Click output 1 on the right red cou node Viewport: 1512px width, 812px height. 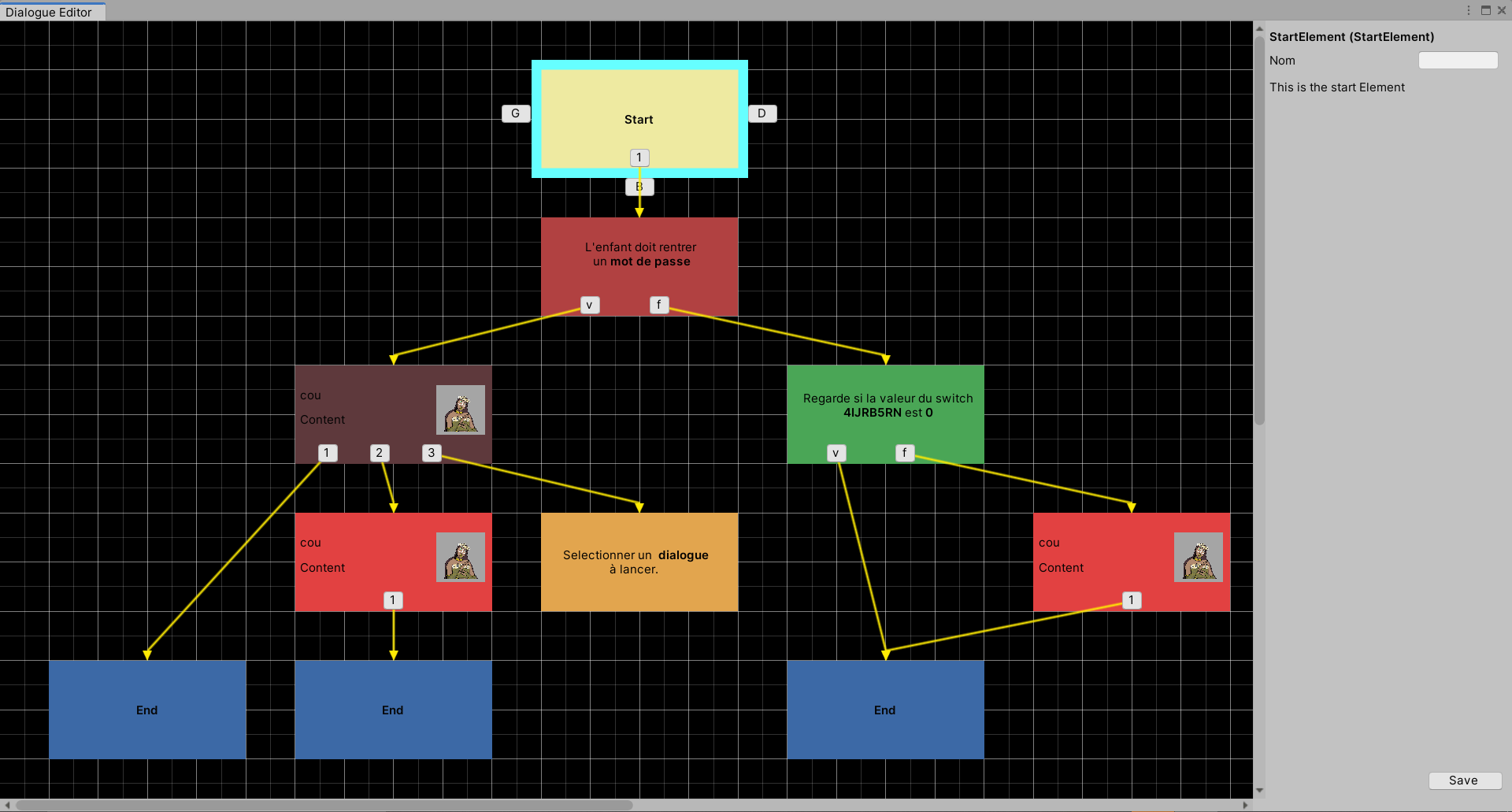(x=1132, y=599)
